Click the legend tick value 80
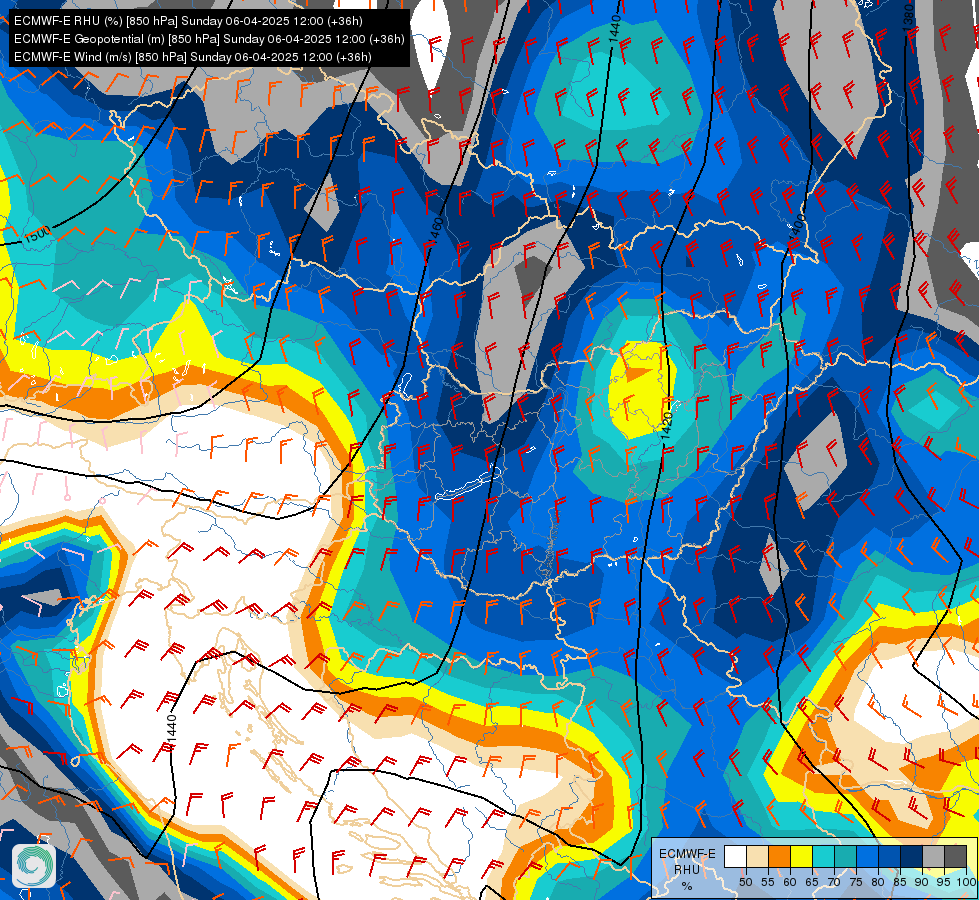Screen dimensions: 979x900 (878, 882)
